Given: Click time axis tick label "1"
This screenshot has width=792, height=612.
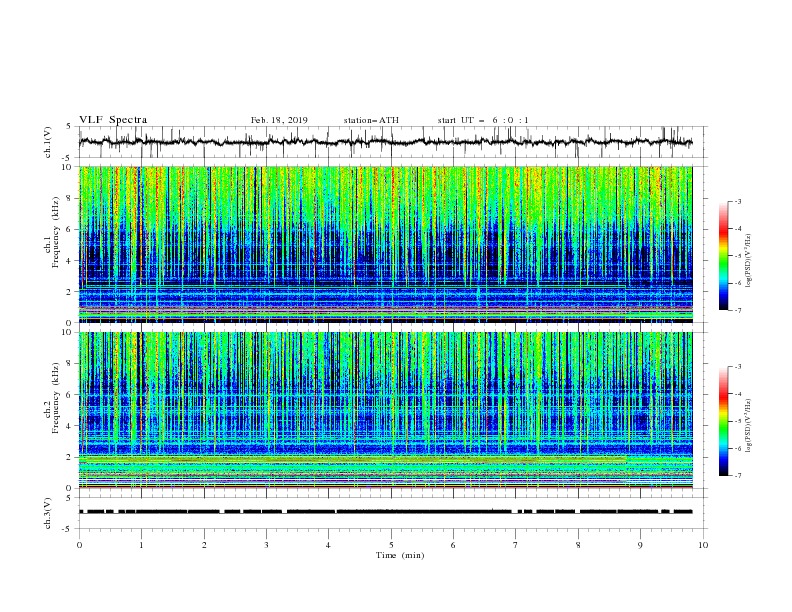Looking at the screenshot, I should pyautogui.click(x=141, y=545).
